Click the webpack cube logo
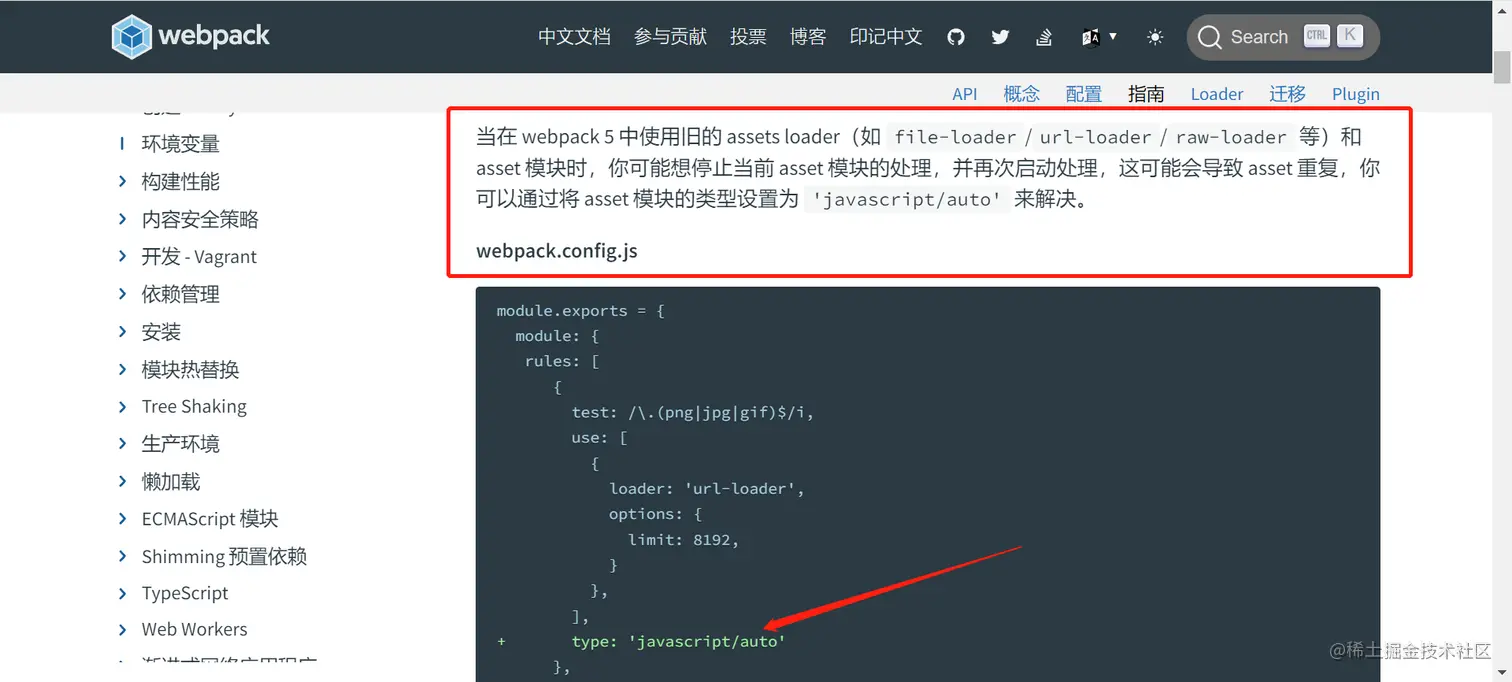 click(x=131, y=36)
